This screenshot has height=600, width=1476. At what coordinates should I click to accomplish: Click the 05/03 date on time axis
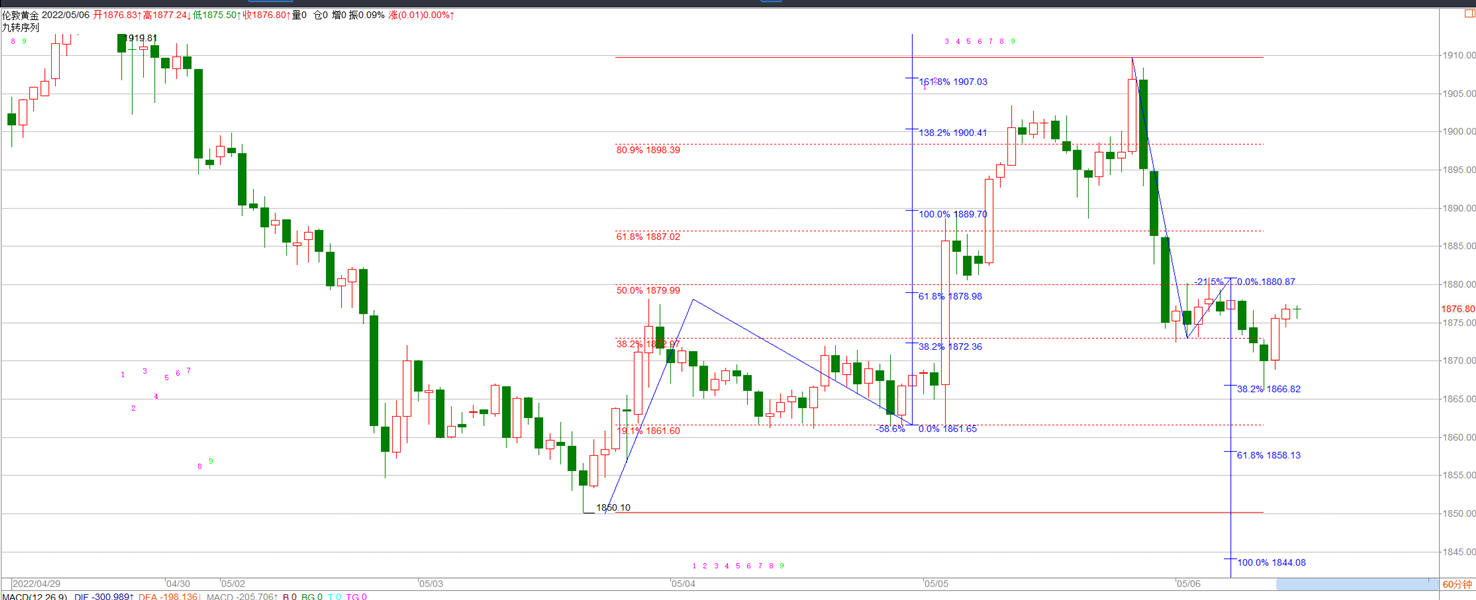point(430,583)
